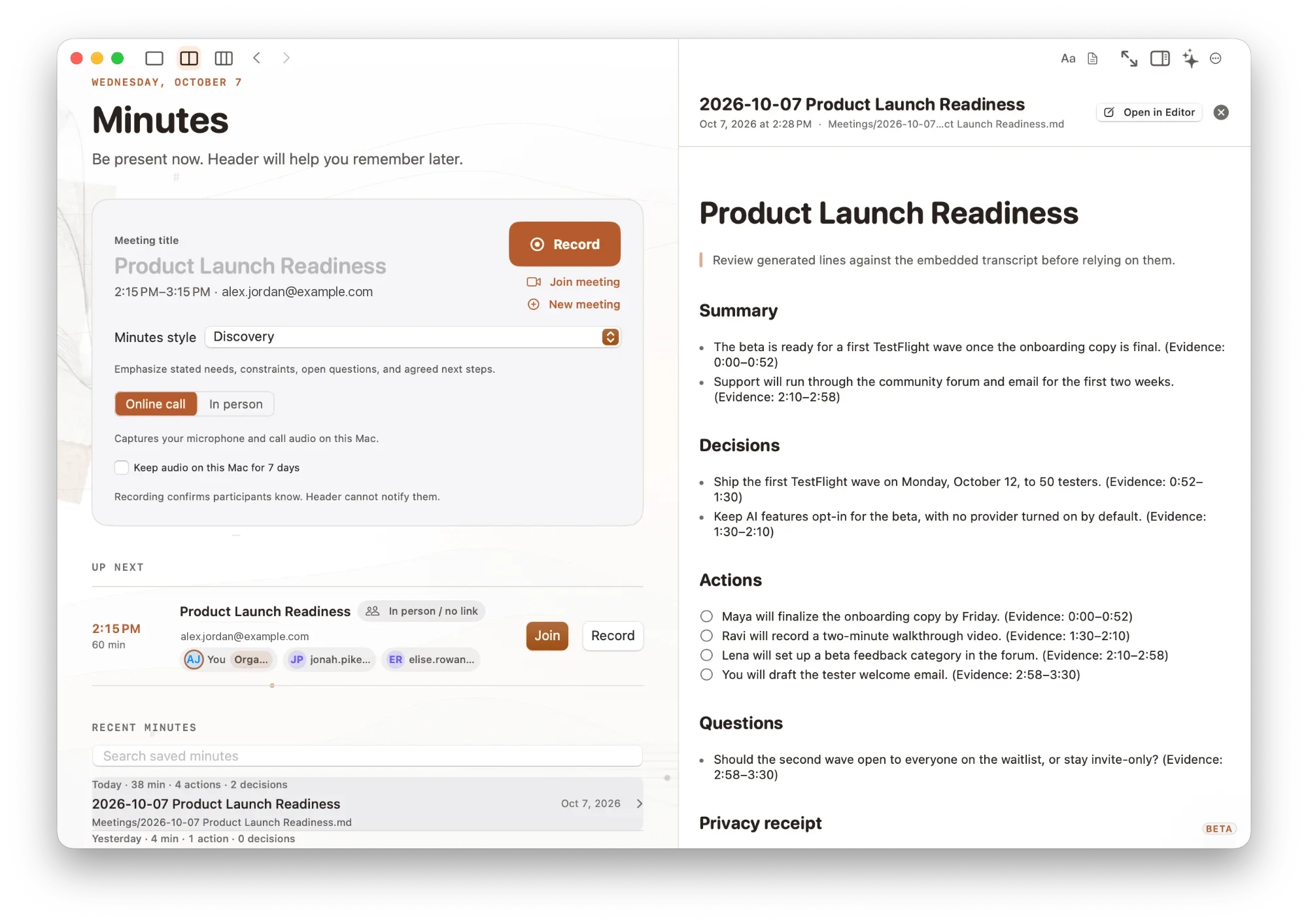
Task: Open the 2026-10-07 Product Launch Readiness chevron
Action: pos(640,804)
